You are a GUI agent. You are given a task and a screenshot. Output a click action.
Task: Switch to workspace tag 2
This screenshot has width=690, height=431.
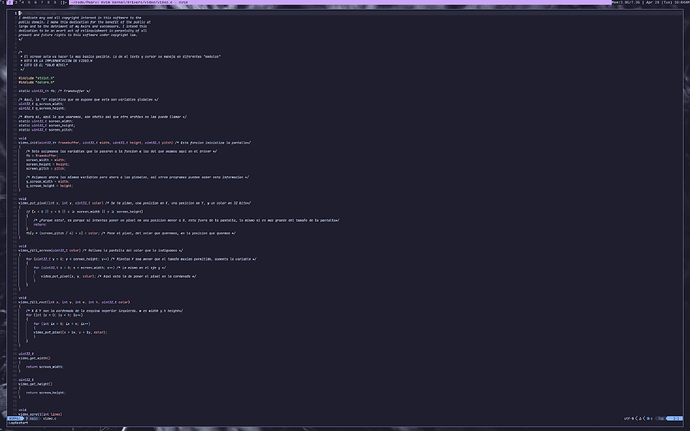point(10,2)
